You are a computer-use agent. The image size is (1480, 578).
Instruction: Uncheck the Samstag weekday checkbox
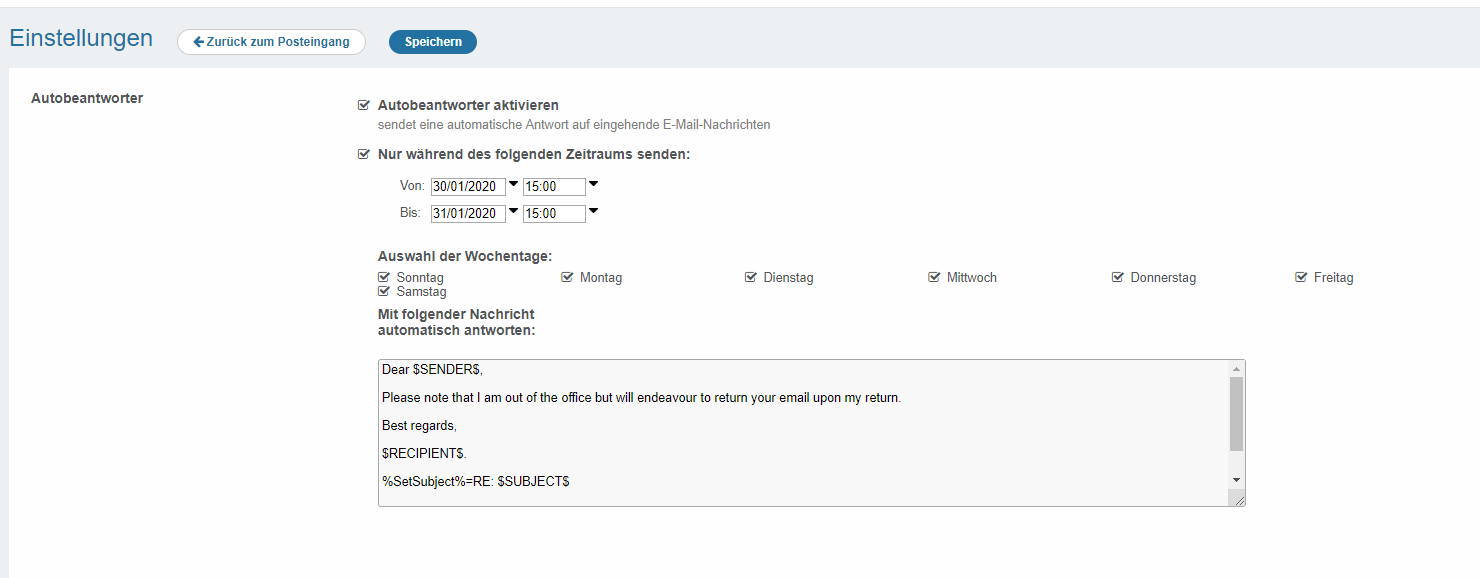coord(384,292)
